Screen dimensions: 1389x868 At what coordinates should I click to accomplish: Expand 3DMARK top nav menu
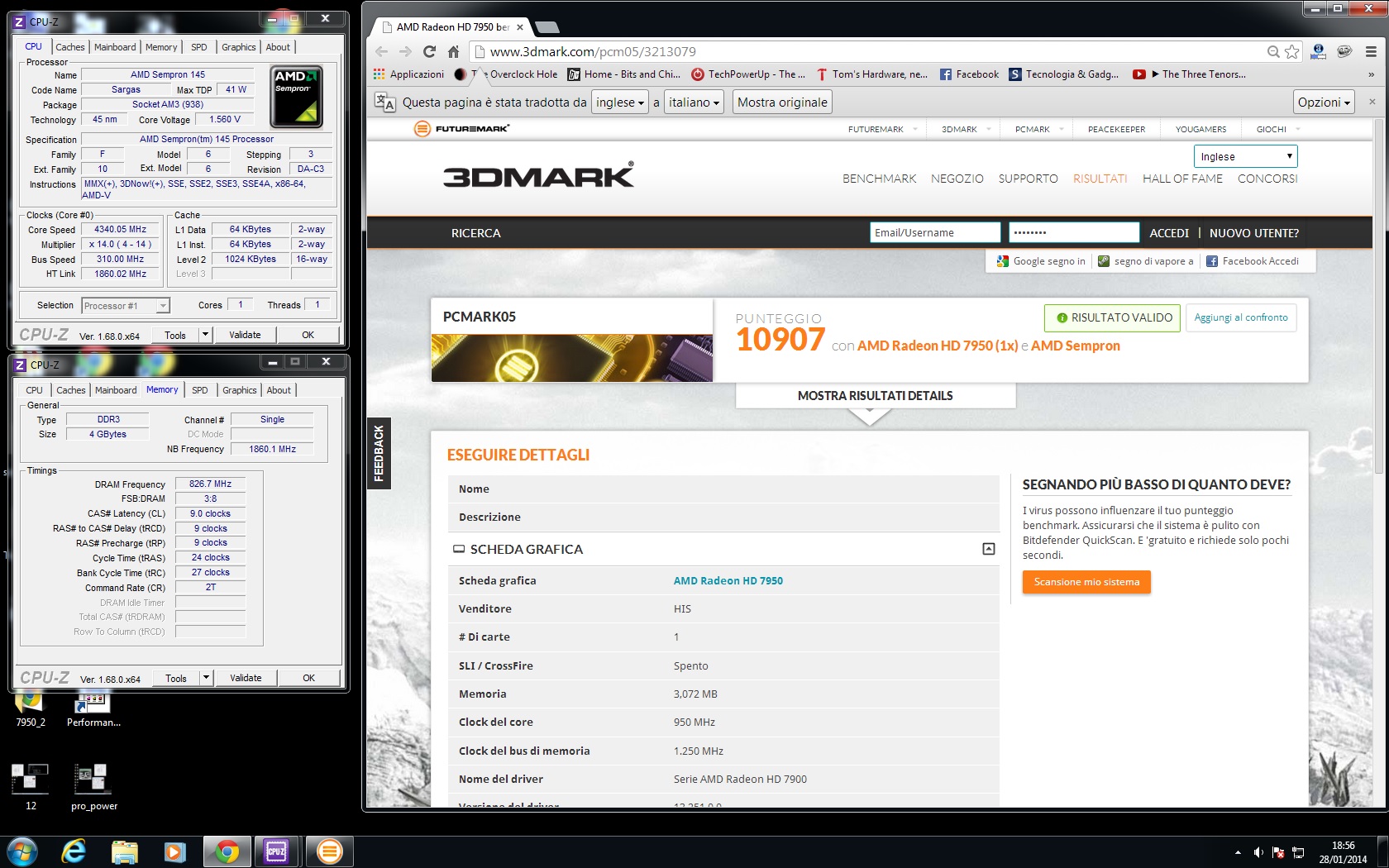click(x=966, y=129)
